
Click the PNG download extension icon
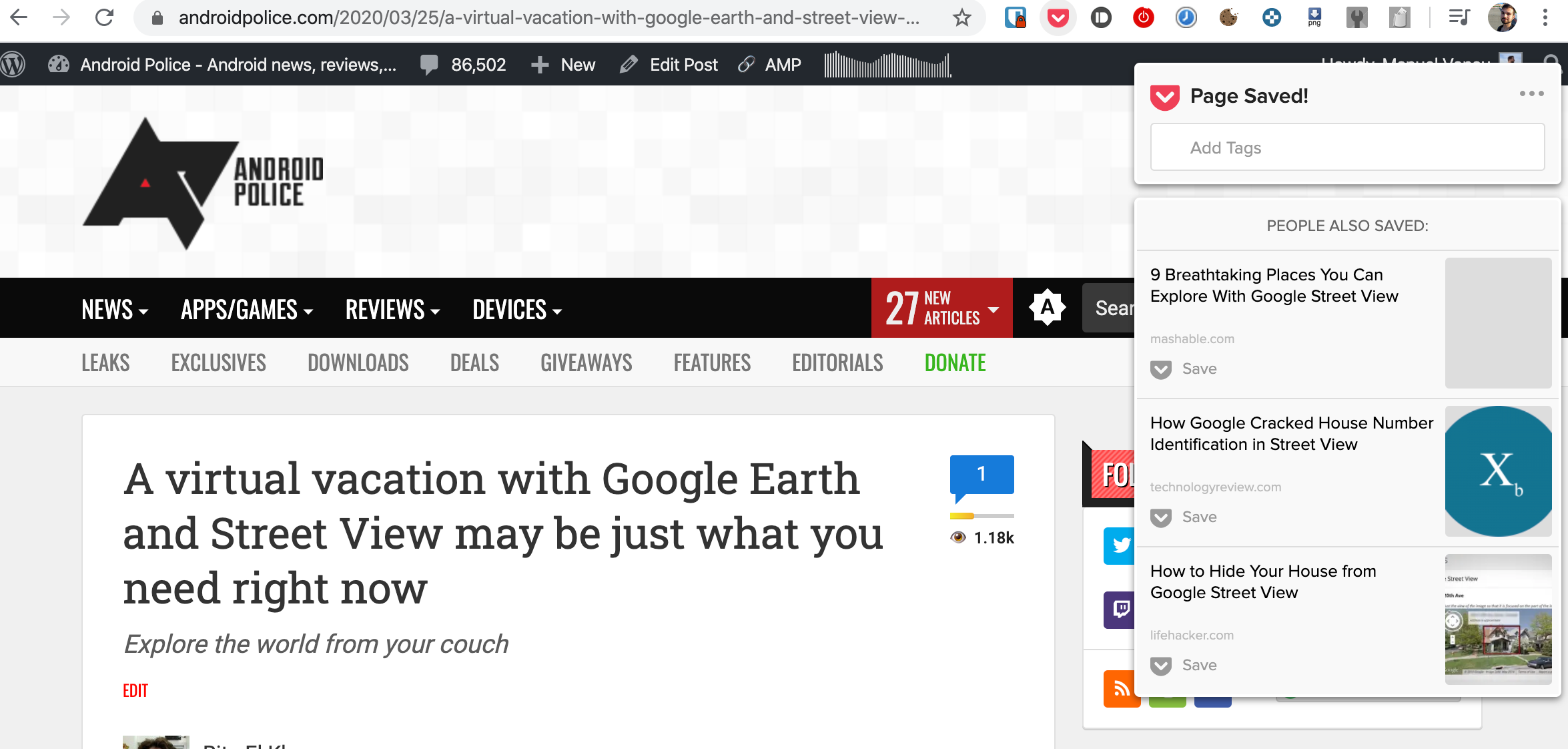click(x=1314, y=18)
